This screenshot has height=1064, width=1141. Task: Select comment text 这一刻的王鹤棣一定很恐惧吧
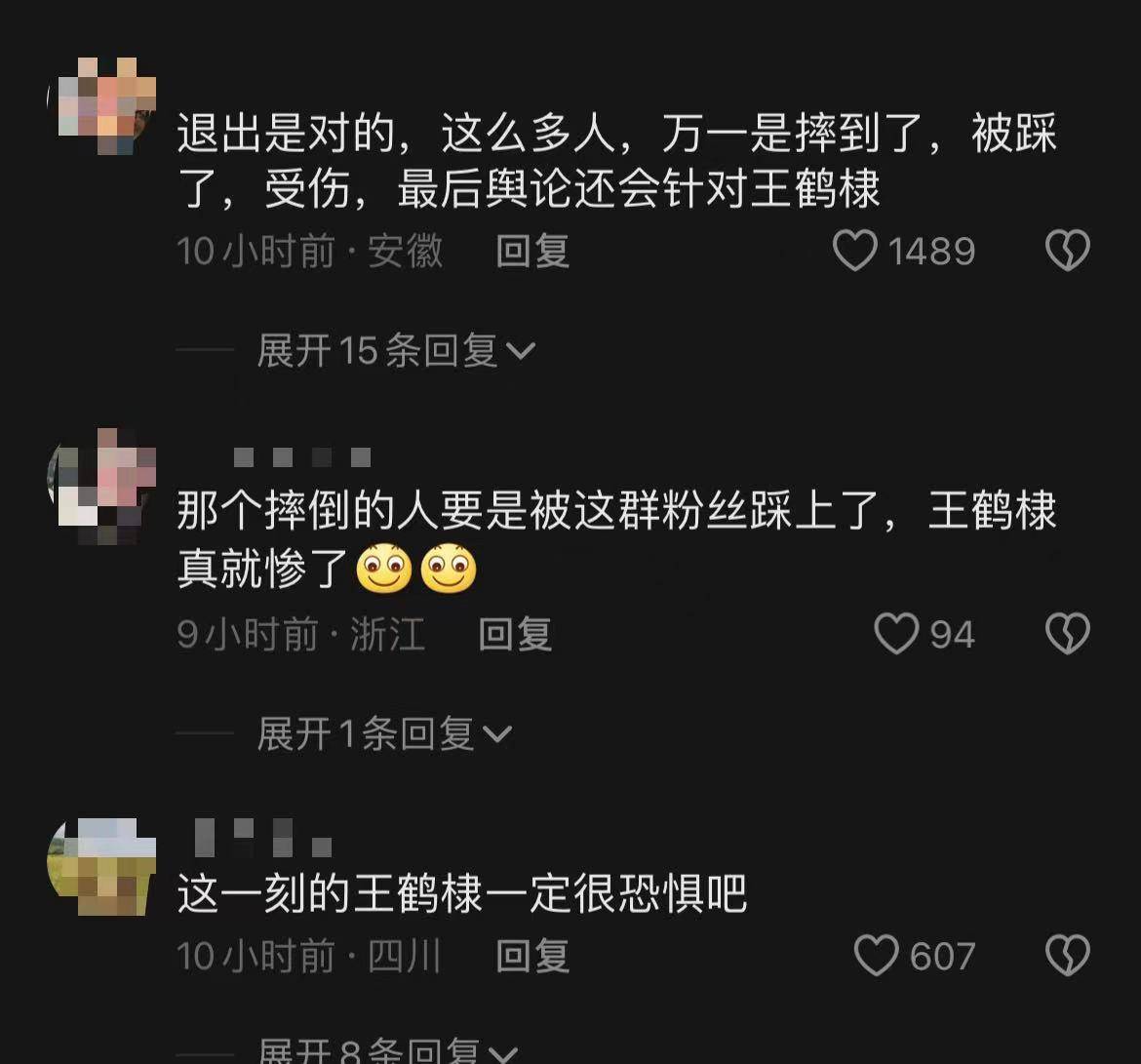pos(462,893)
